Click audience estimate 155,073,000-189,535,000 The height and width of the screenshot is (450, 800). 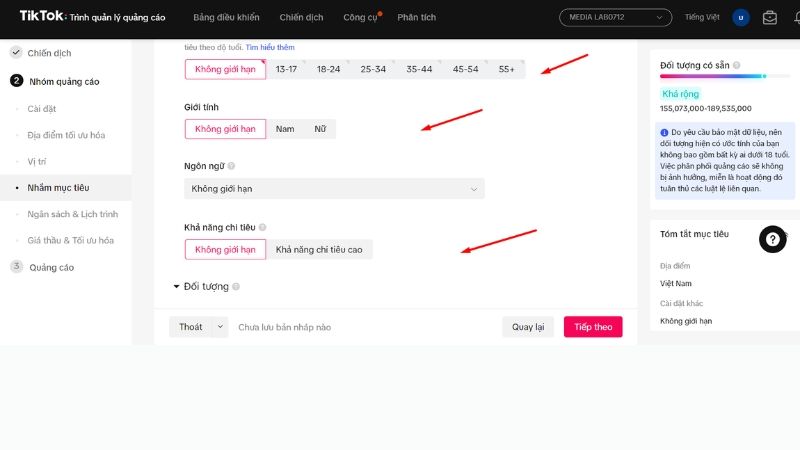(x=706, y=109)
